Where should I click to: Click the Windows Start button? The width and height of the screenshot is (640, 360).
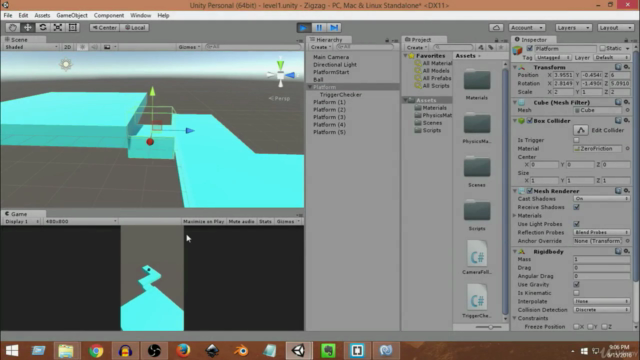[x=12, y=350]
